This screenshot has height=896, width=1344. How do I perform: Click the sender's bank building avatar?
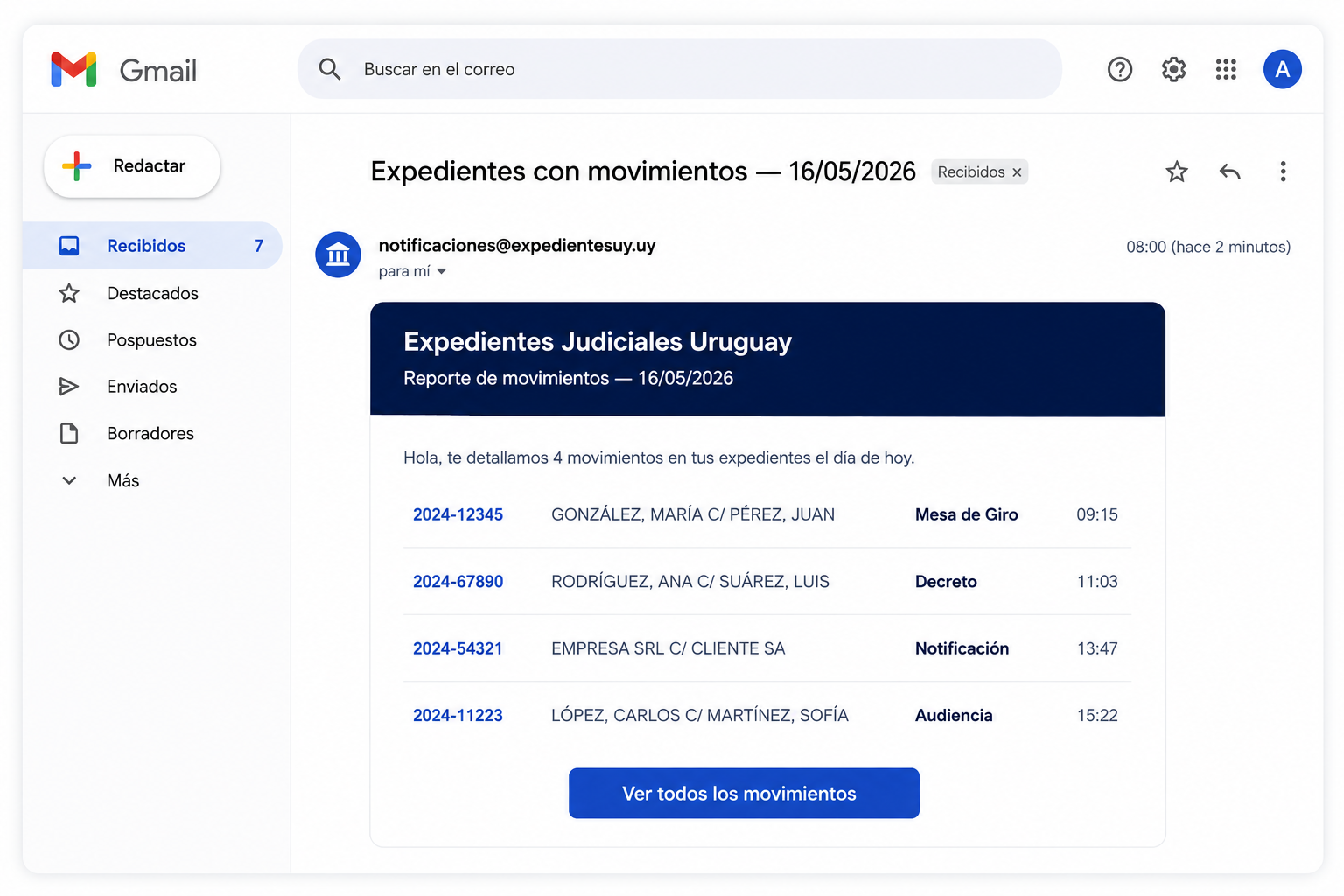click(x=338, y=255)
